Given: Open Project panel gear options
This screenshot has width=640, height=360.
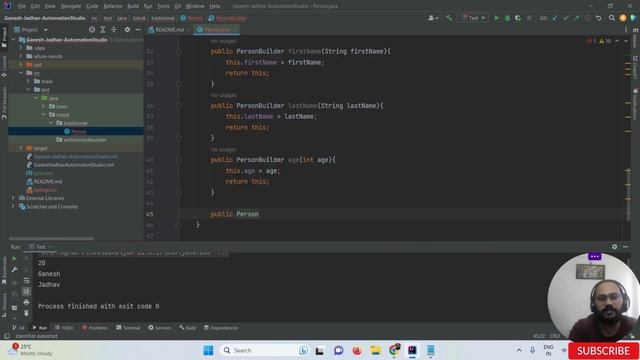Looking at the screenshot, I should tap(127, 30).
